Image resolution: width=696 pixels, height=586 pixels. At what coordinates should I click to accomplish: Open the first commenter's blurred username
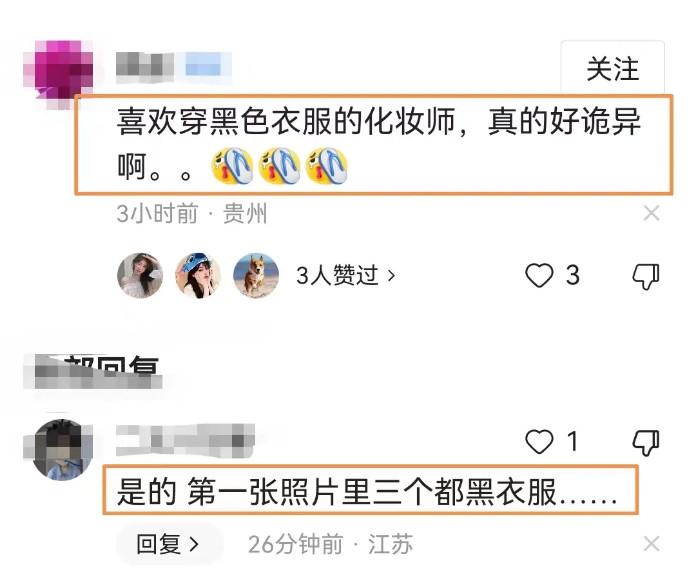[174, 67]
